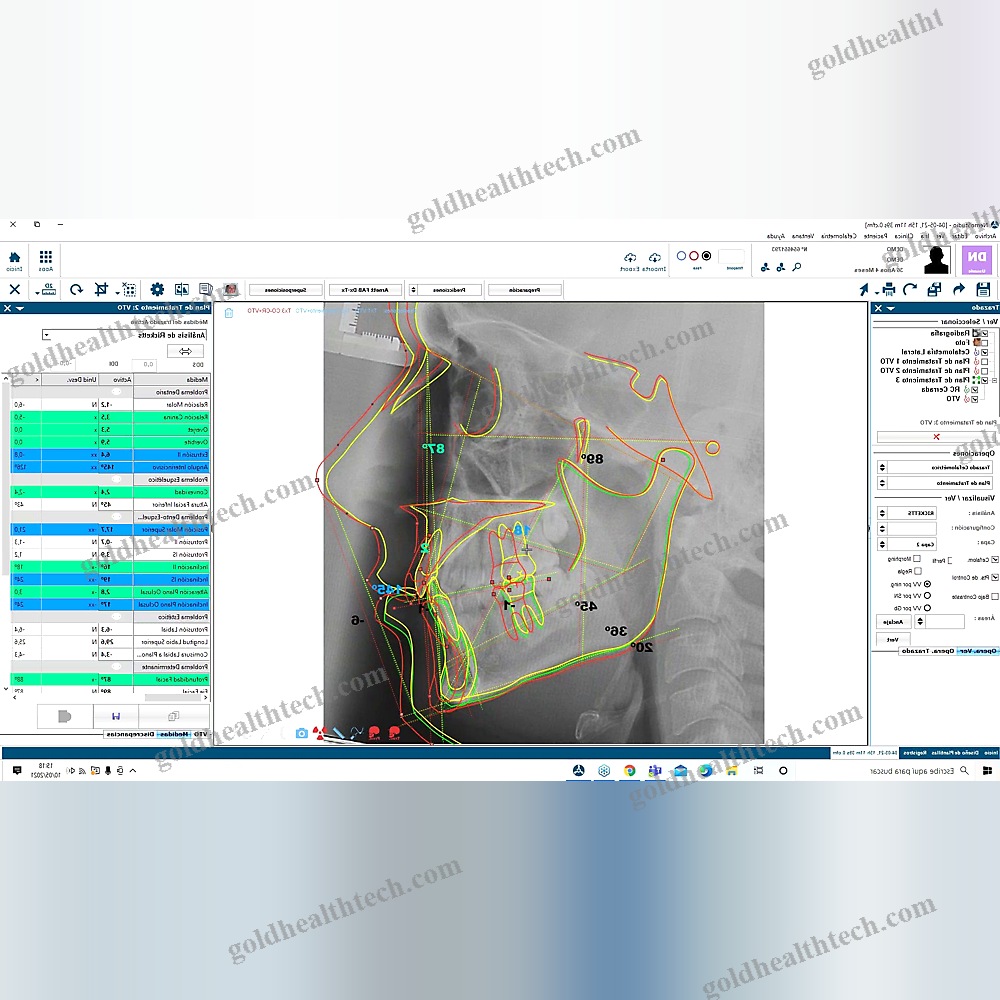
Task: Select the arrow pointer tool
Action: point(864,290)
